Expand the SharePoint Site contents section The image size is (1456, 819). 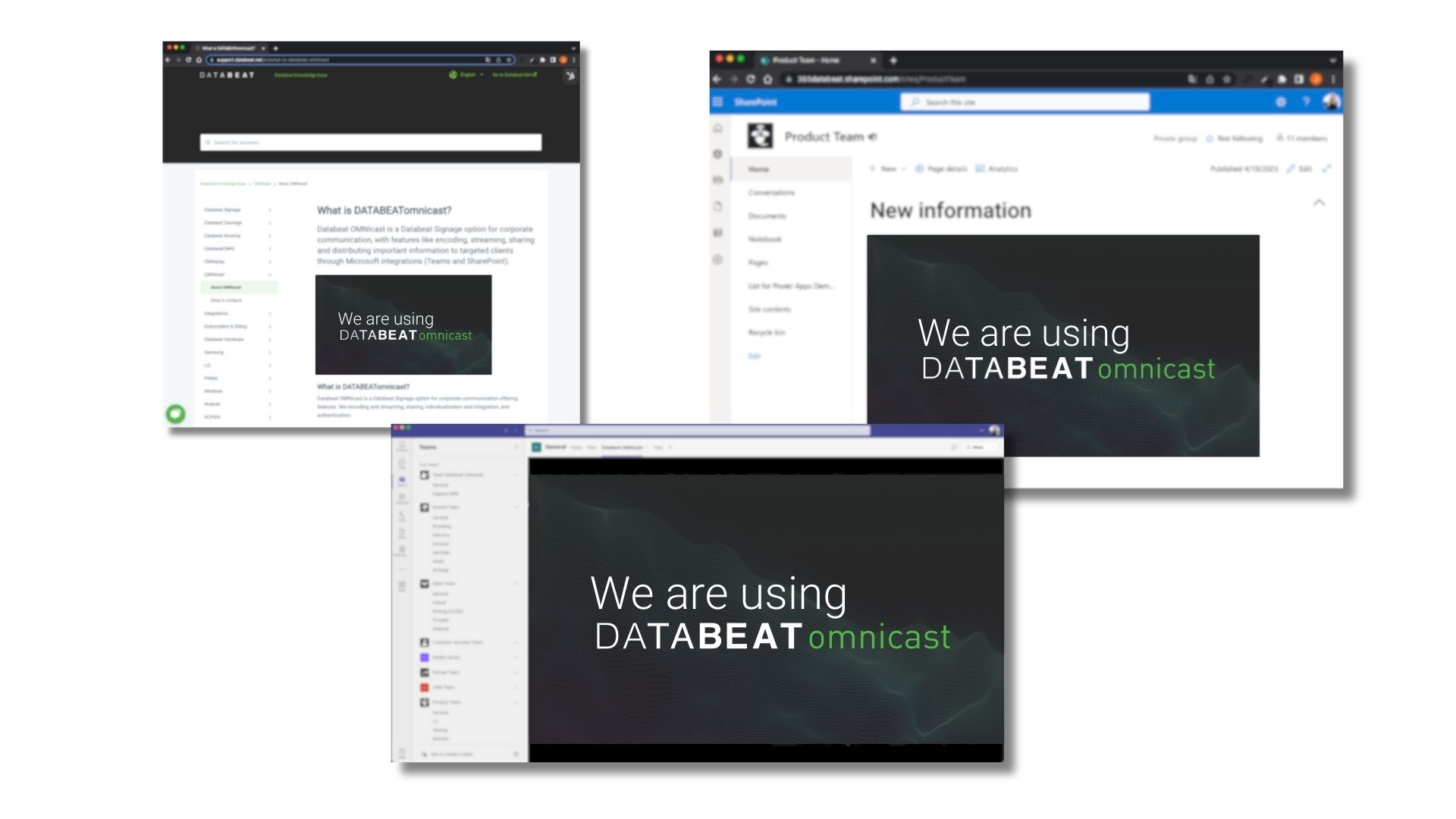[x=769, y=309]
